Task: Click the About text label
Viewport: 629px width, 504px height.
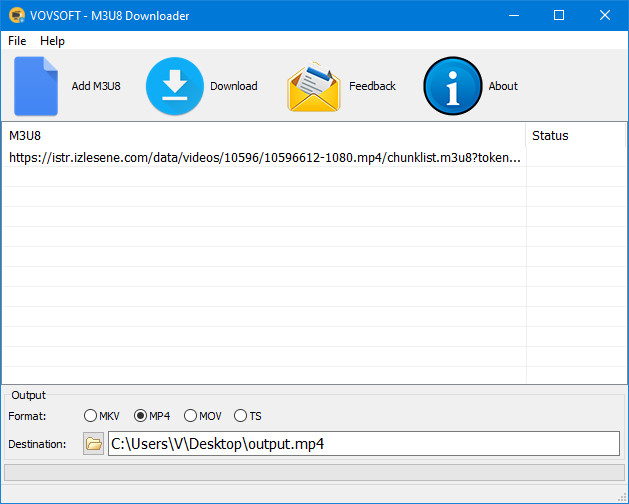Action: [x=503, y=86]
